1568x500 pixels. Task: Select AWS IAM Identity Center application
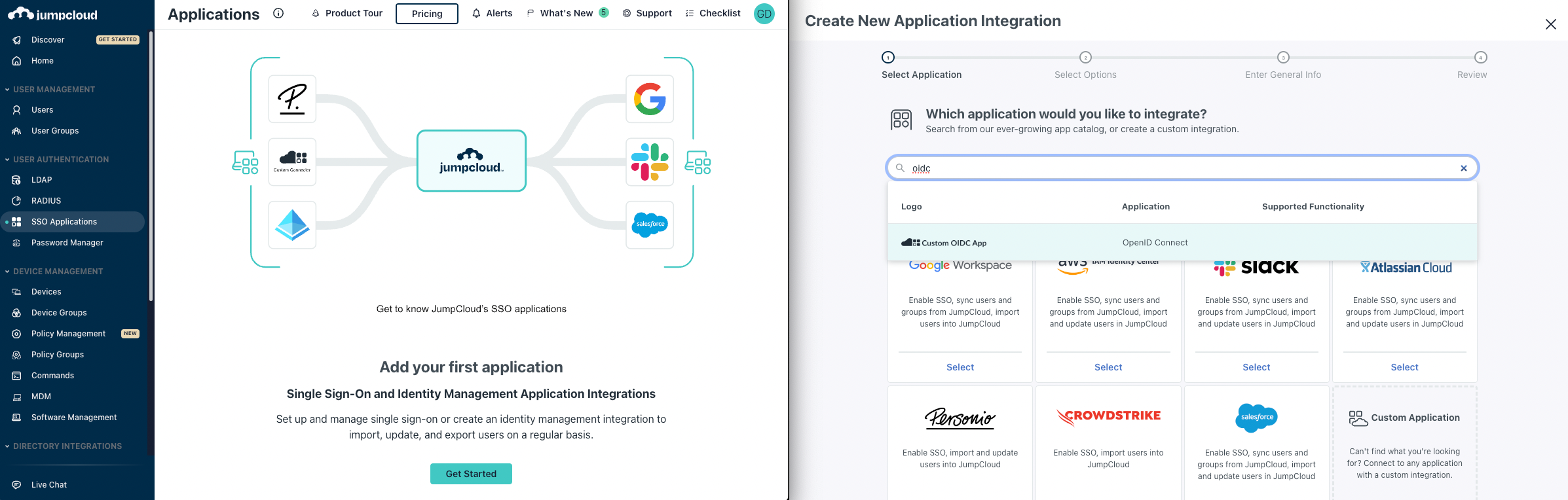click(1108, 368)
